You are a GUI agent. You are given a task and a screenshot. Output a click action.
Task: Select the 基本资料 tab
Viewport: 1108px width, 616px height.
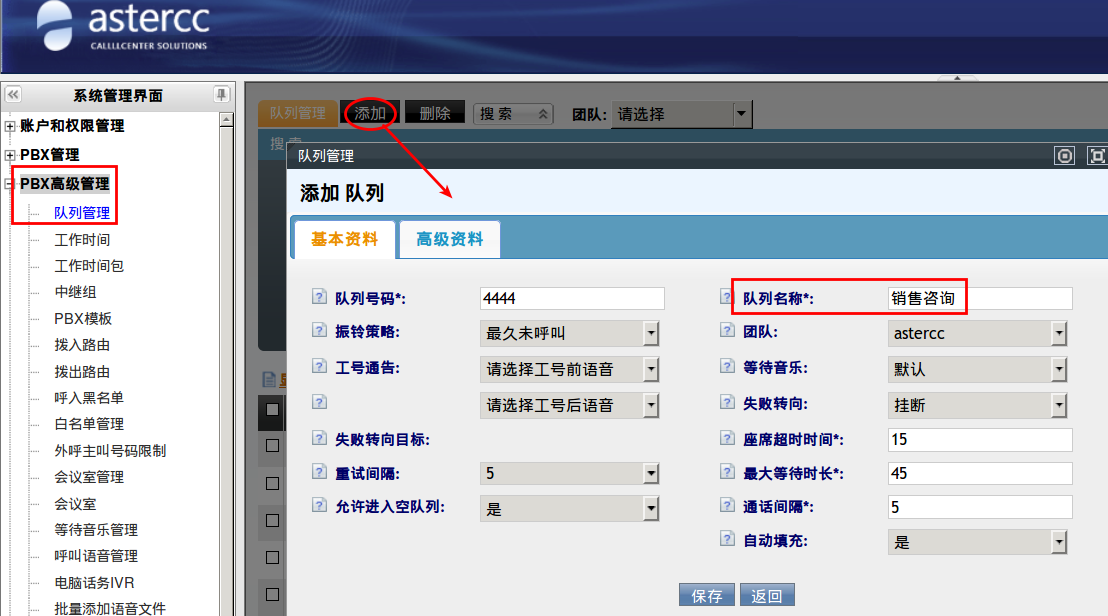coord(344,240)
